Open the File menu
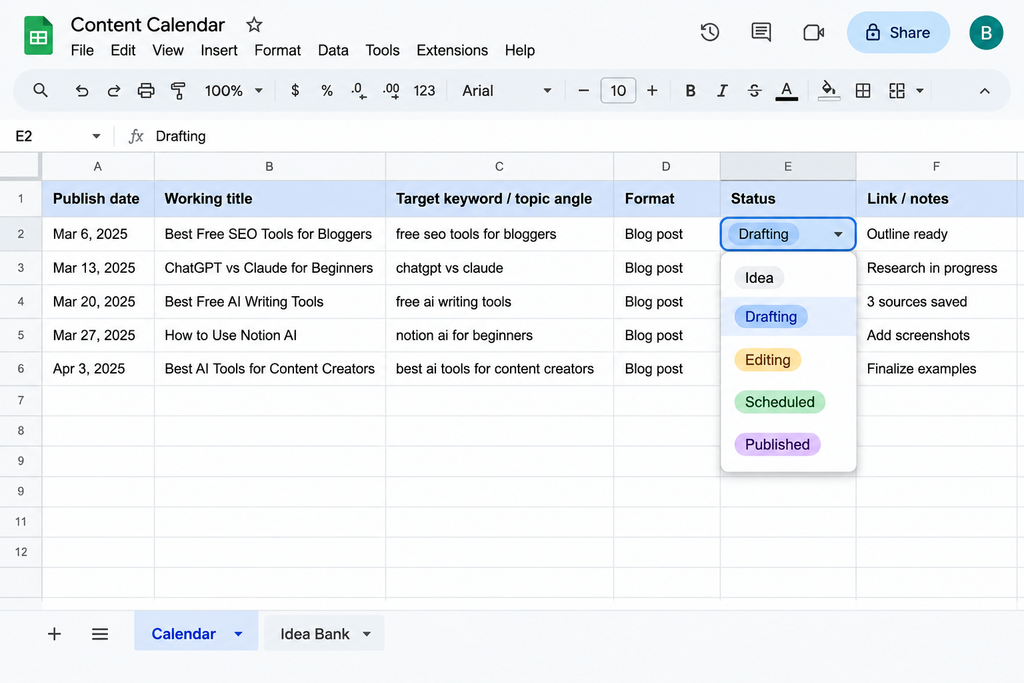1024x683 pixels. [82, 50]
